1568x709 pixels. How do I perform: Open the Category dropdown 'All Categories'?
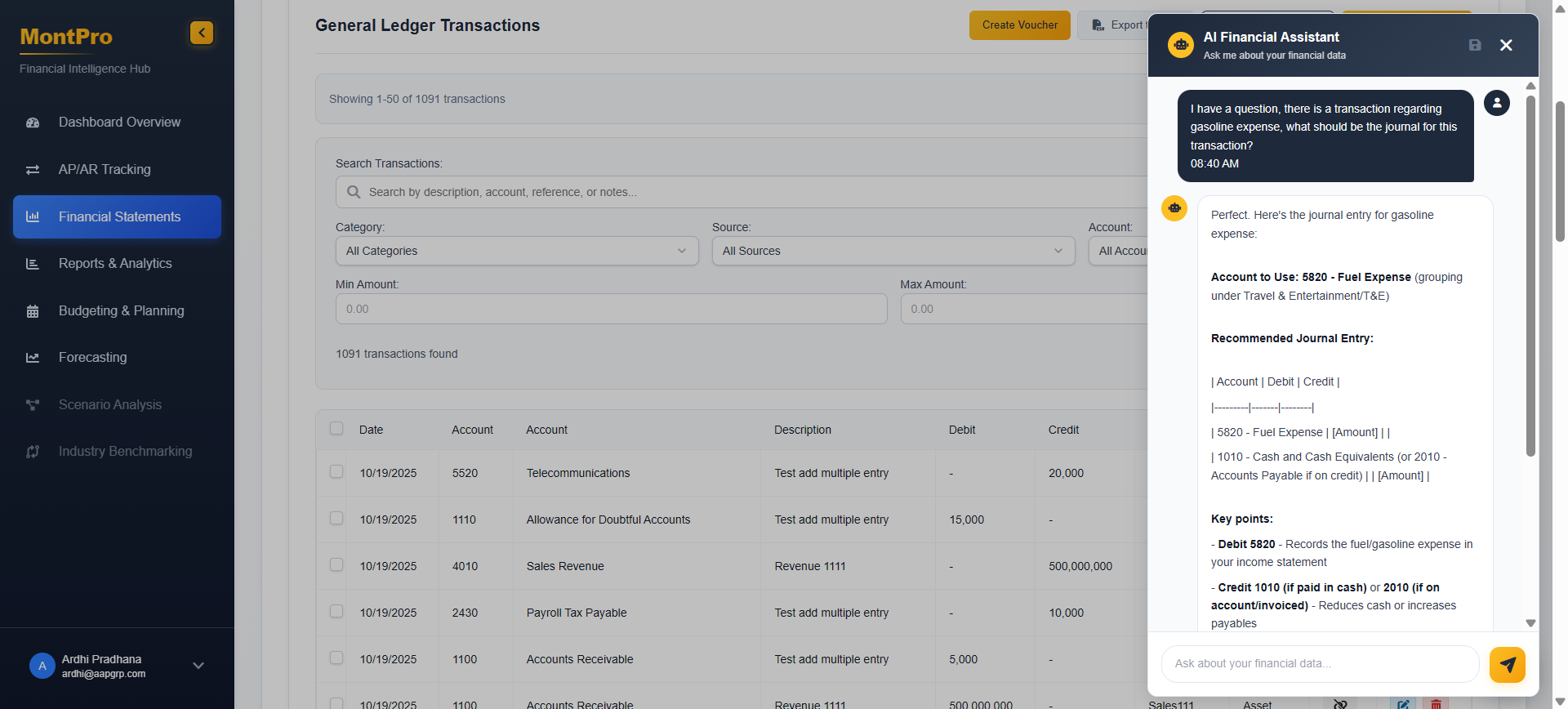(517, 251)
